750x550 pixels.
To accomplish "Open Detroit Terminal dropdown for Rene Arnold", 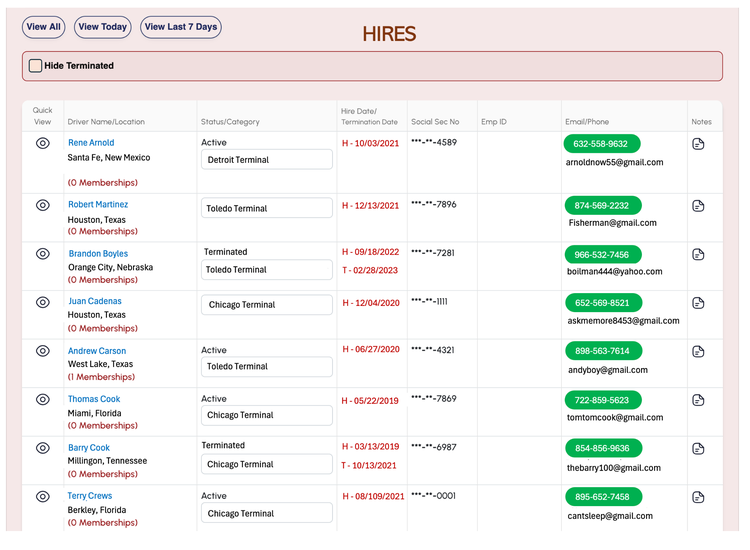I will tap(267, 160).
